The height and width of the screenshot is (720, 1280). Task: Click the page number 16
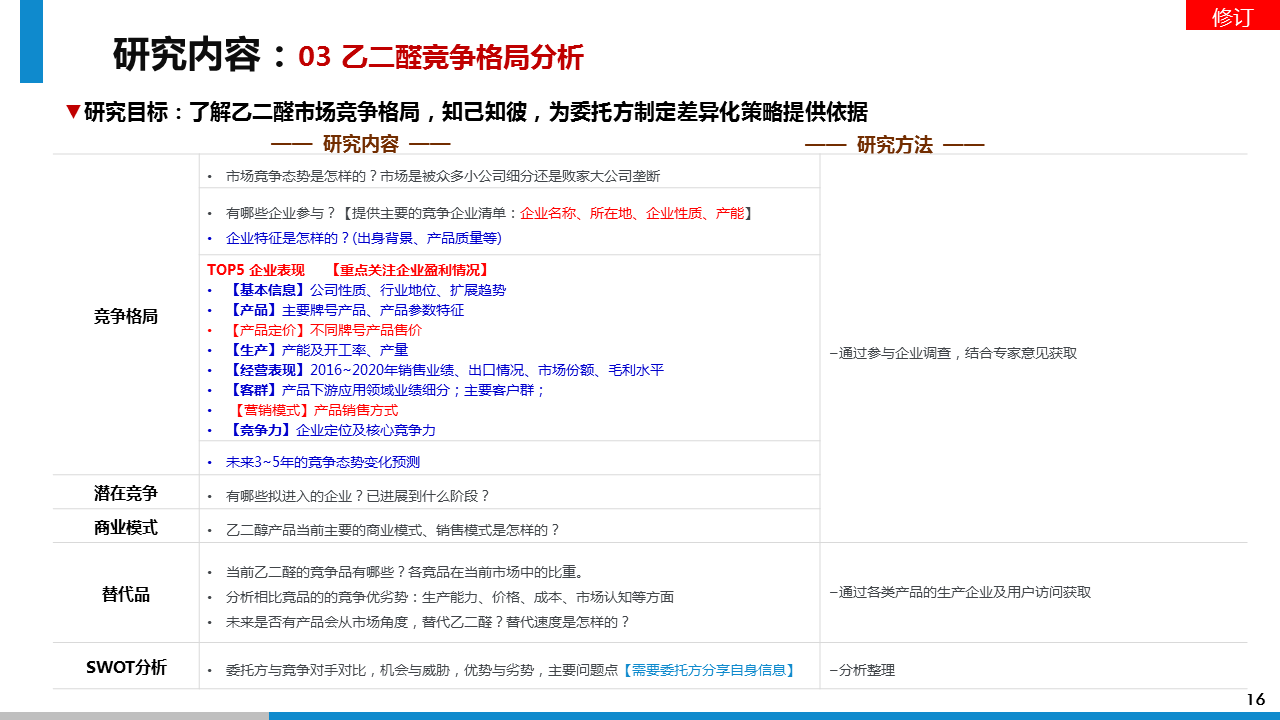click(x=1255, y=699)
